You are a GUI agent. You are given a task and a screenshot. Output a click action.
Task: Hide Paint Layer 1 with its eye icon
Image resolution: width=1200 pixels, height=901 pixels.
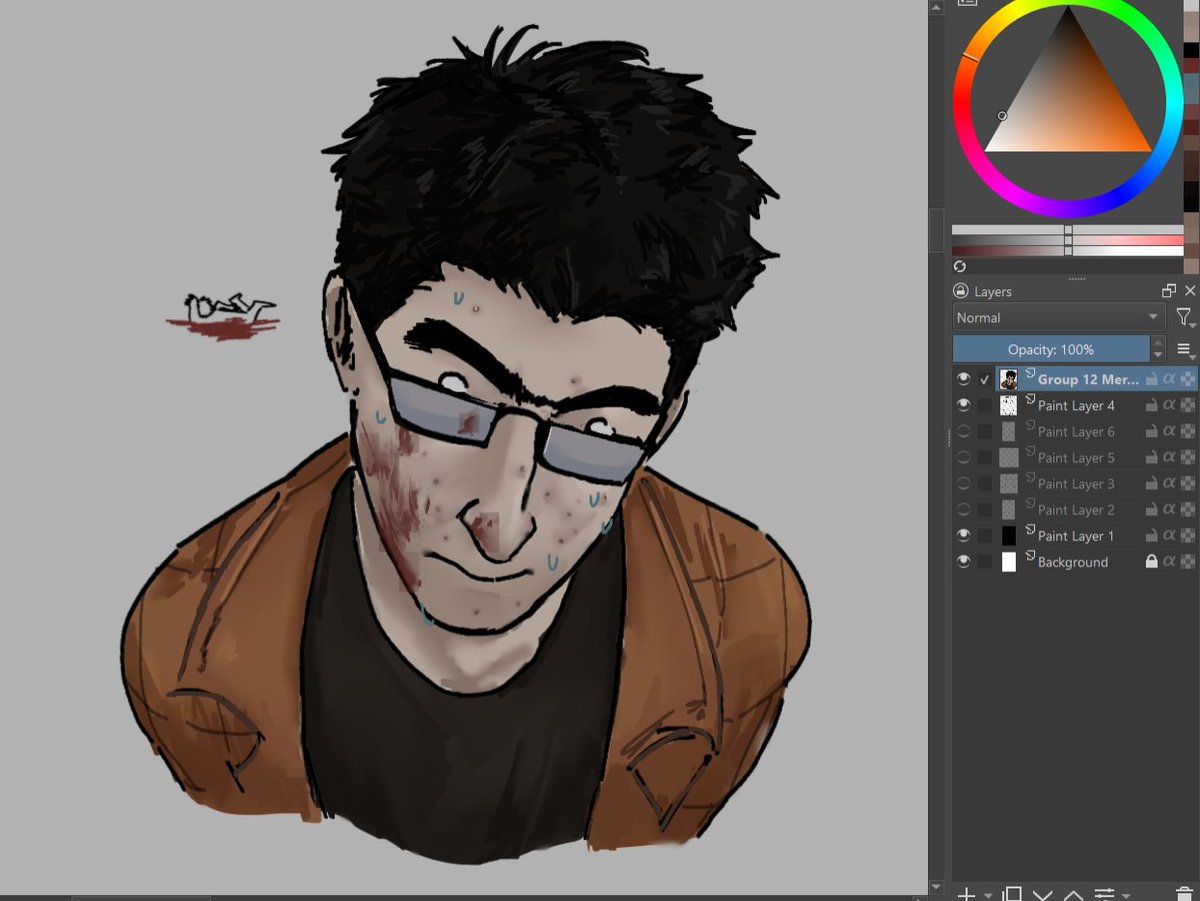pyautogui.click(x=963, y=535)
